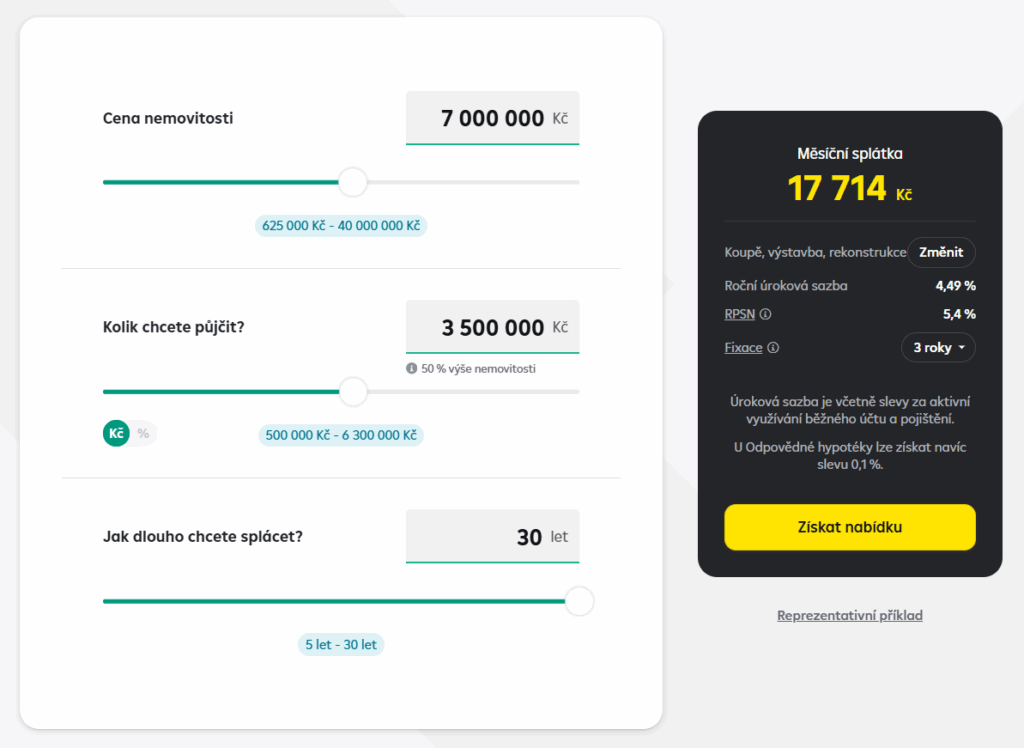Viewport: 1024px width, 748px height.
Task: Open the 'Reprezentativní příklad' link
Action: (849, 615)
